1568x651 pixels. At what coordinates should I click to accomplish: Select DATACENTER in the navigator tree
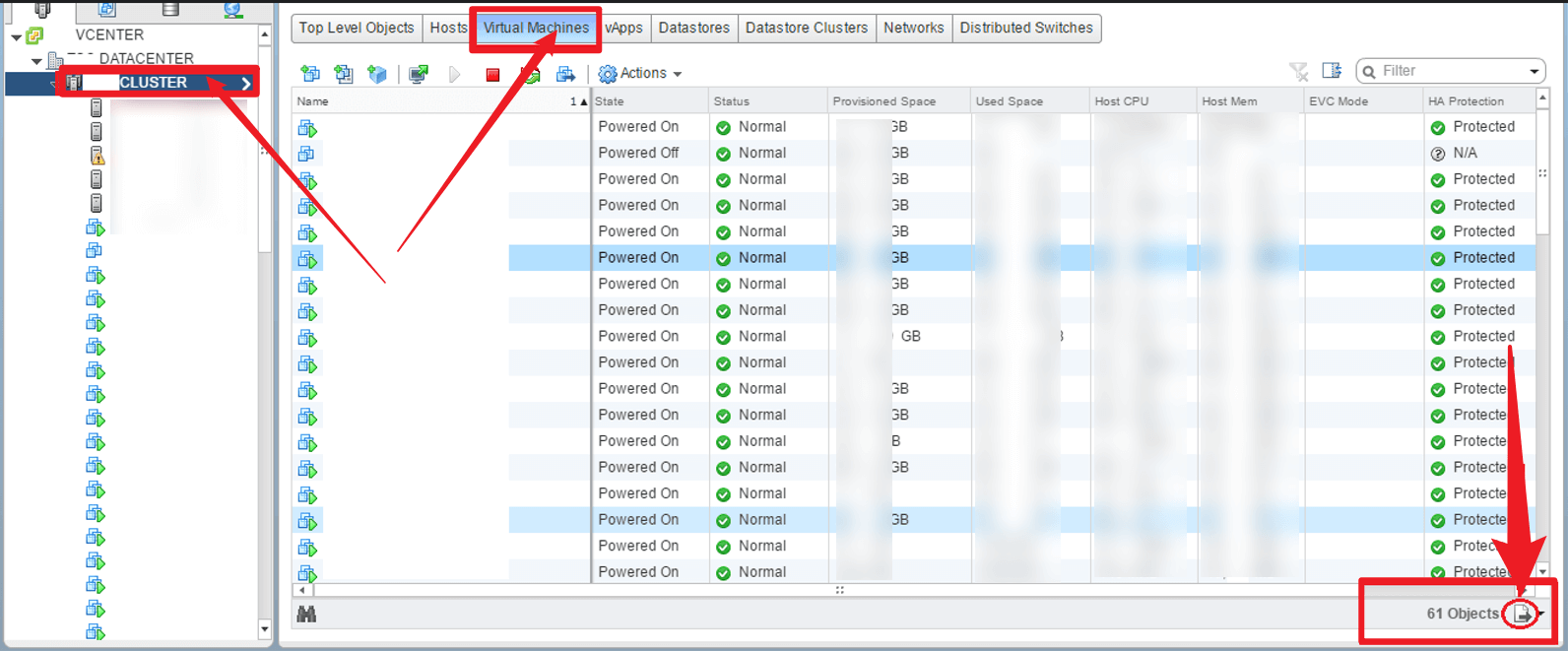click(x=146, y=59)
